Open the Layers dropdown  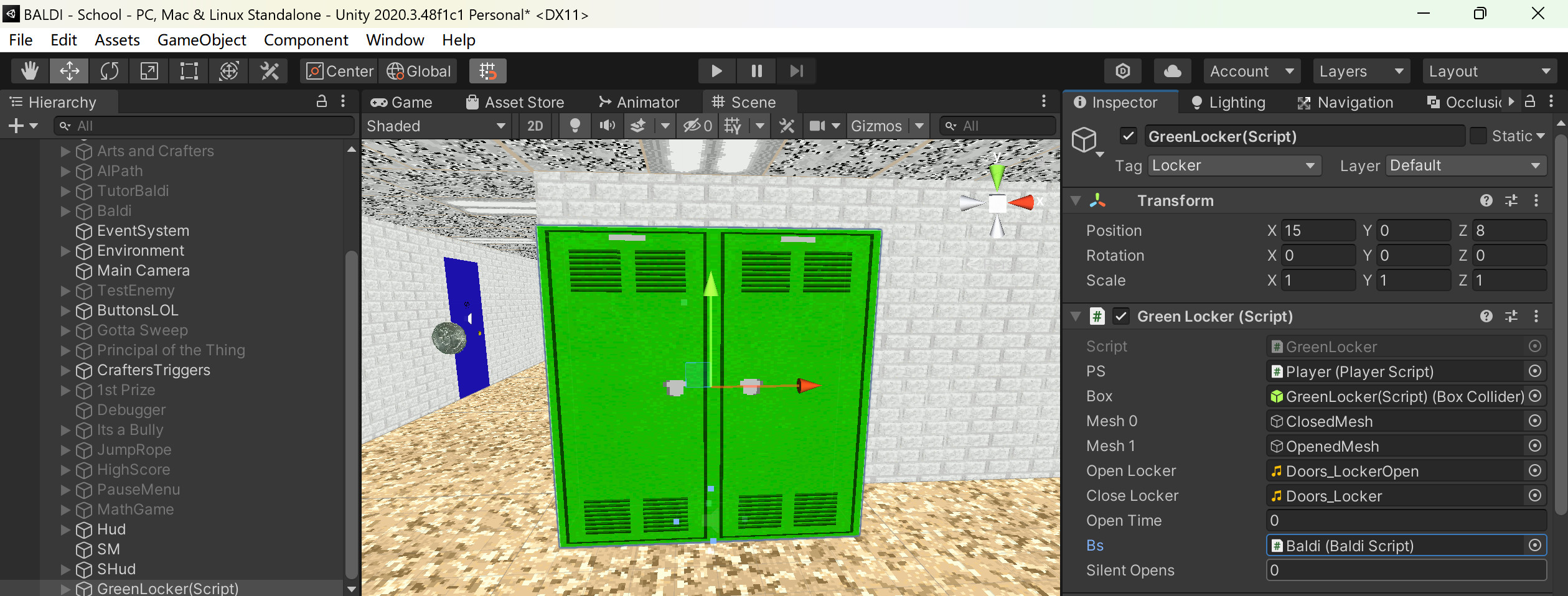[x=1361, y=71]
